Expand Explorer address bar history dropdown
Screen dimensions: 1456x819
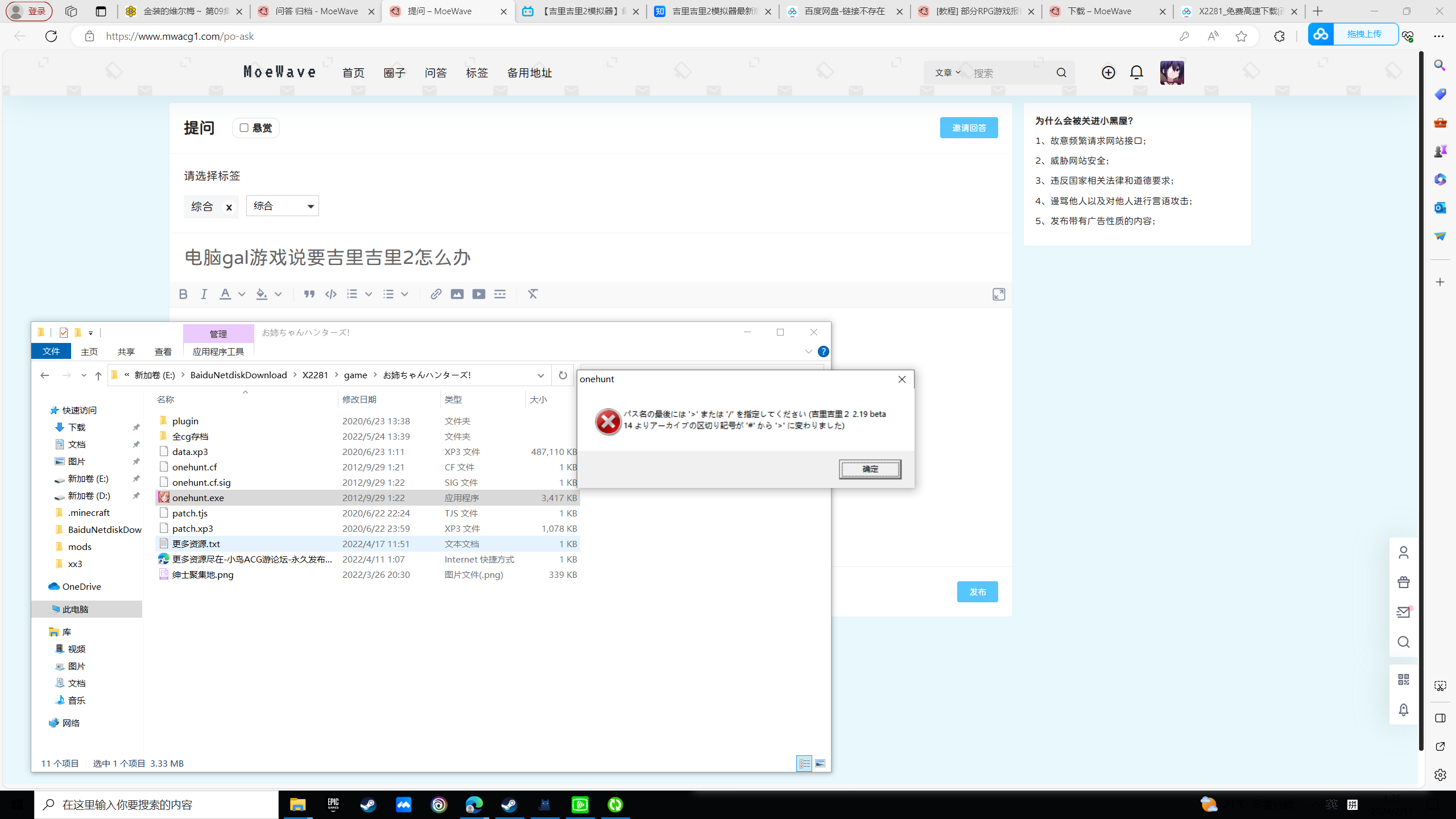click(540, 375)
